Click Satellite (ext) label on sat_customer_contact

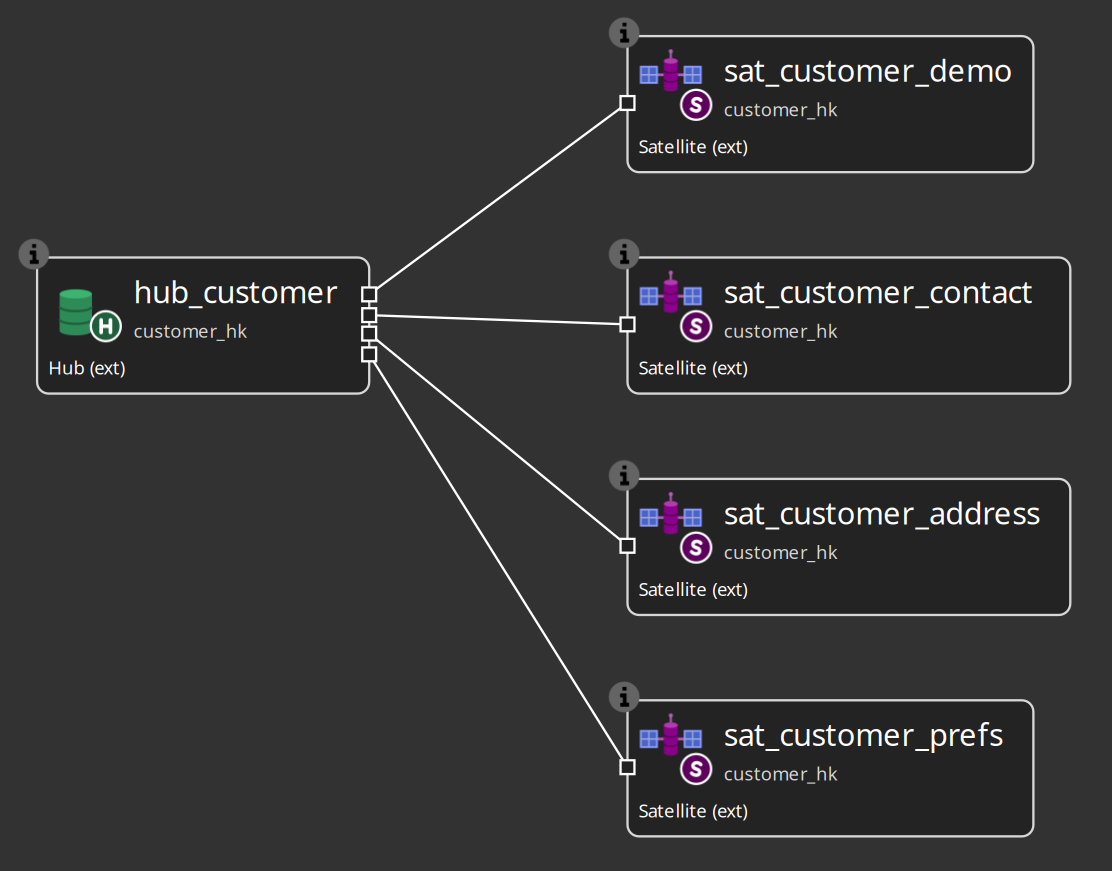pos(693,368)
